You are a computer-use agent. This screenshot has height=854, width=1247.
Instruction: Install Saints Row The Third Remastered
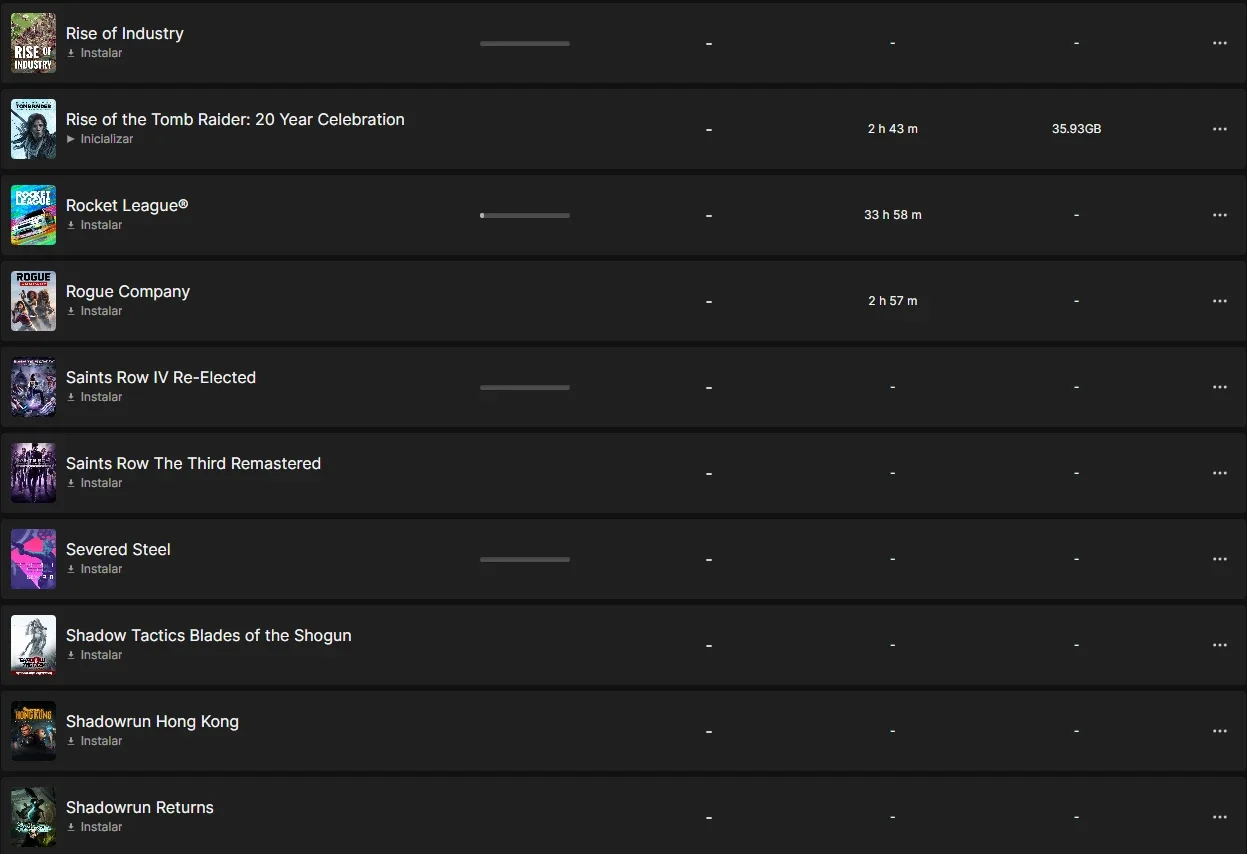click(95, 483)
